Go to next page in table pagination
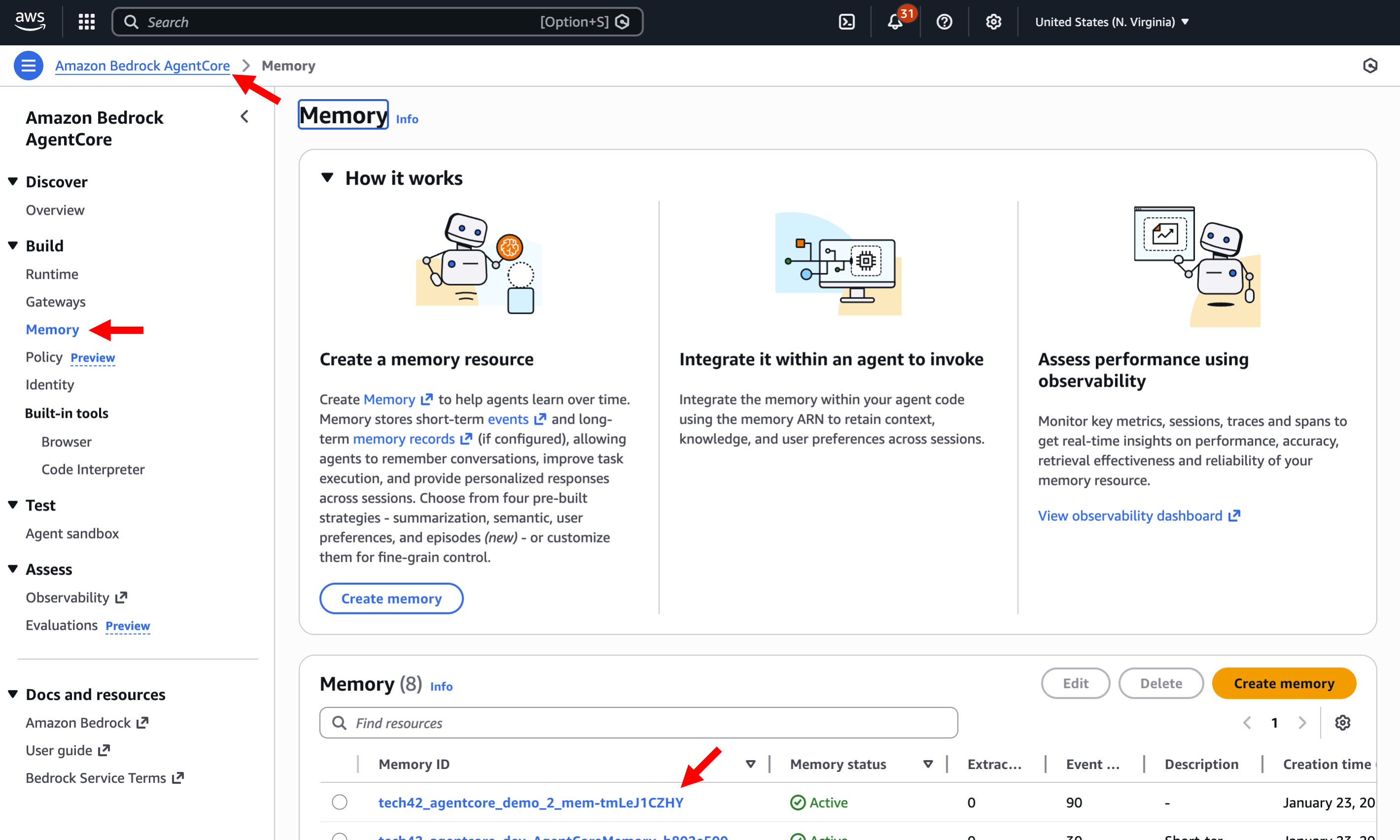This screenshot has width=1400, height=840. tap(1302, 723)
